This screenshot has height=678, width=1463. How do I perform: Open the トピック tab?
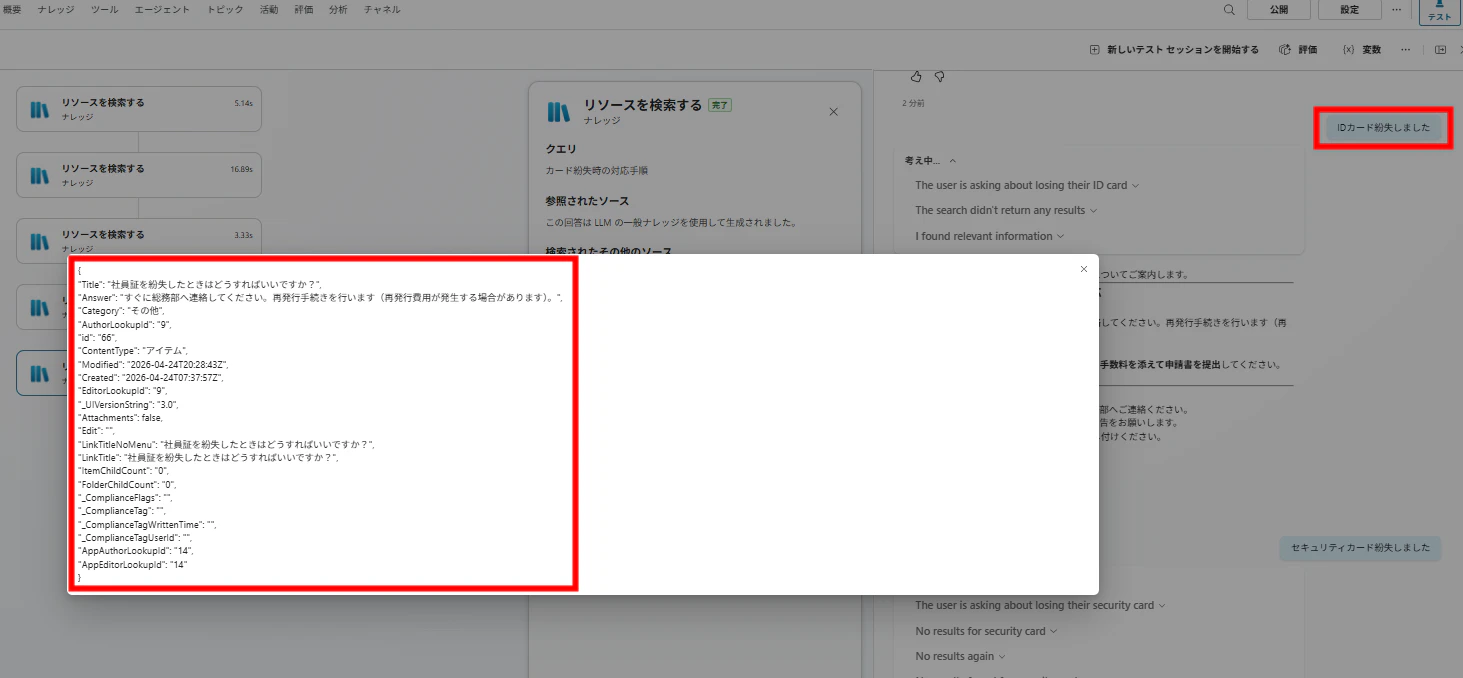pyautogui.click(x=225, y=9)
